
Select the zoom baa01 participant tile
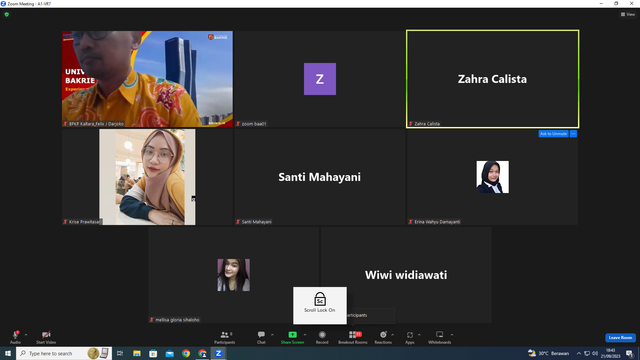click(320, 79)
